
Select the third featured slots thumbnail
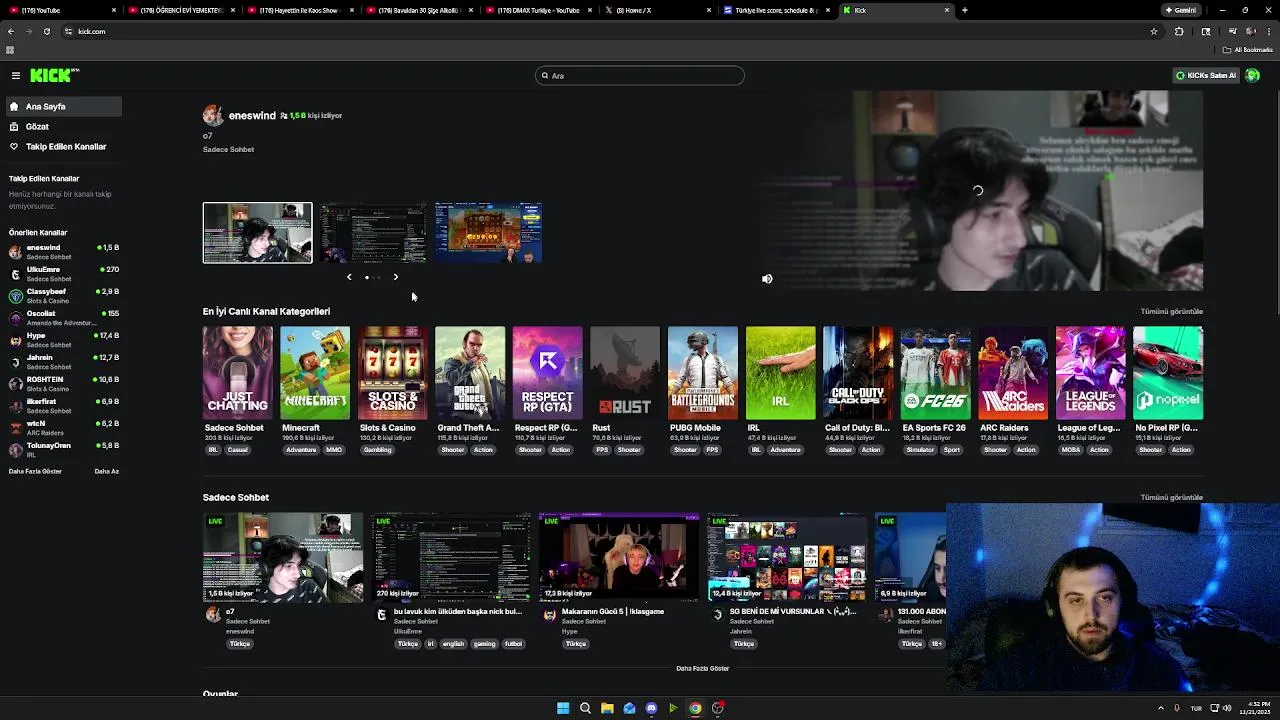(488, 233)
